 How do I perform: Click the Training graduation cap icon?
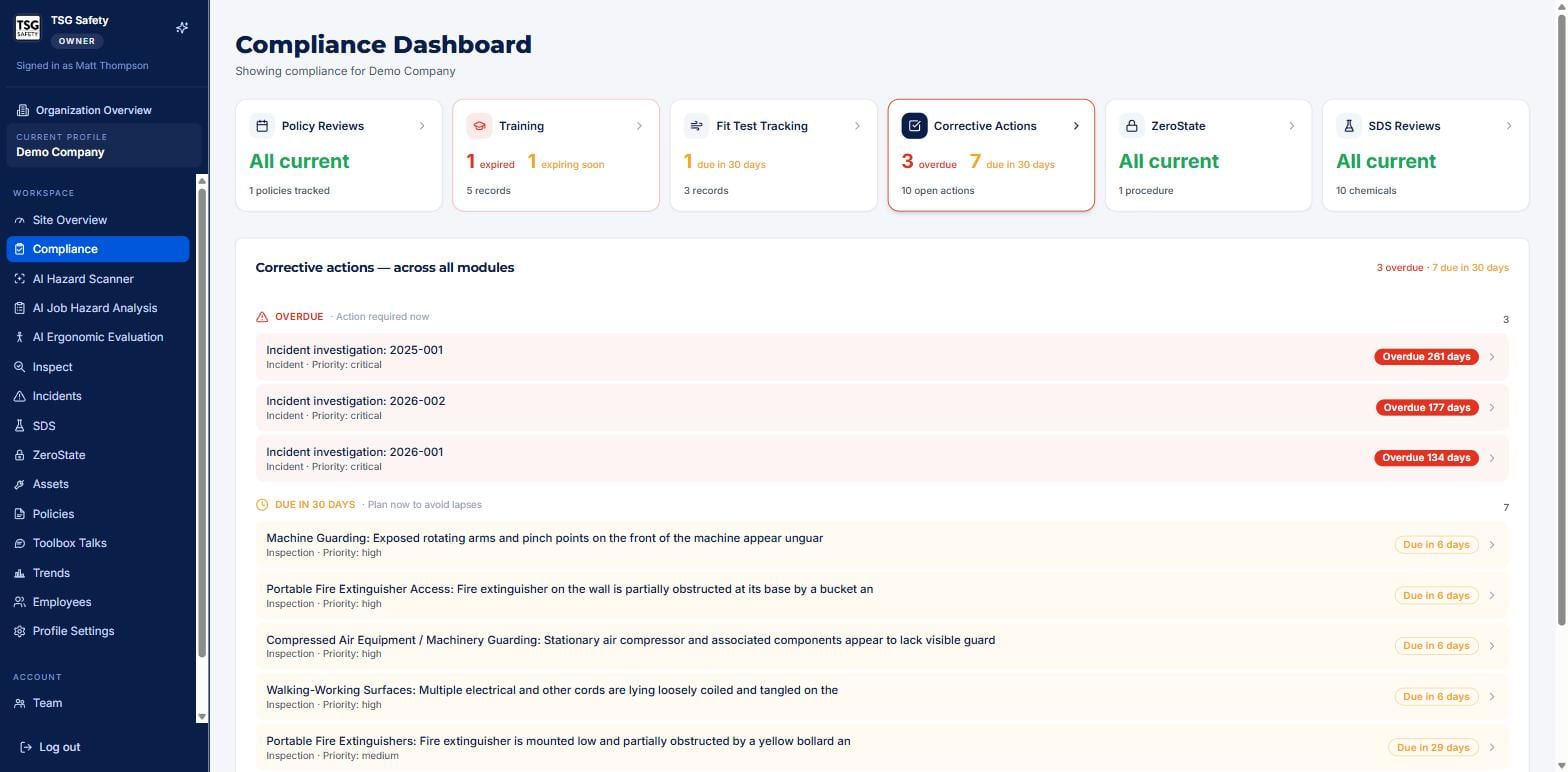tap(479, 126)
